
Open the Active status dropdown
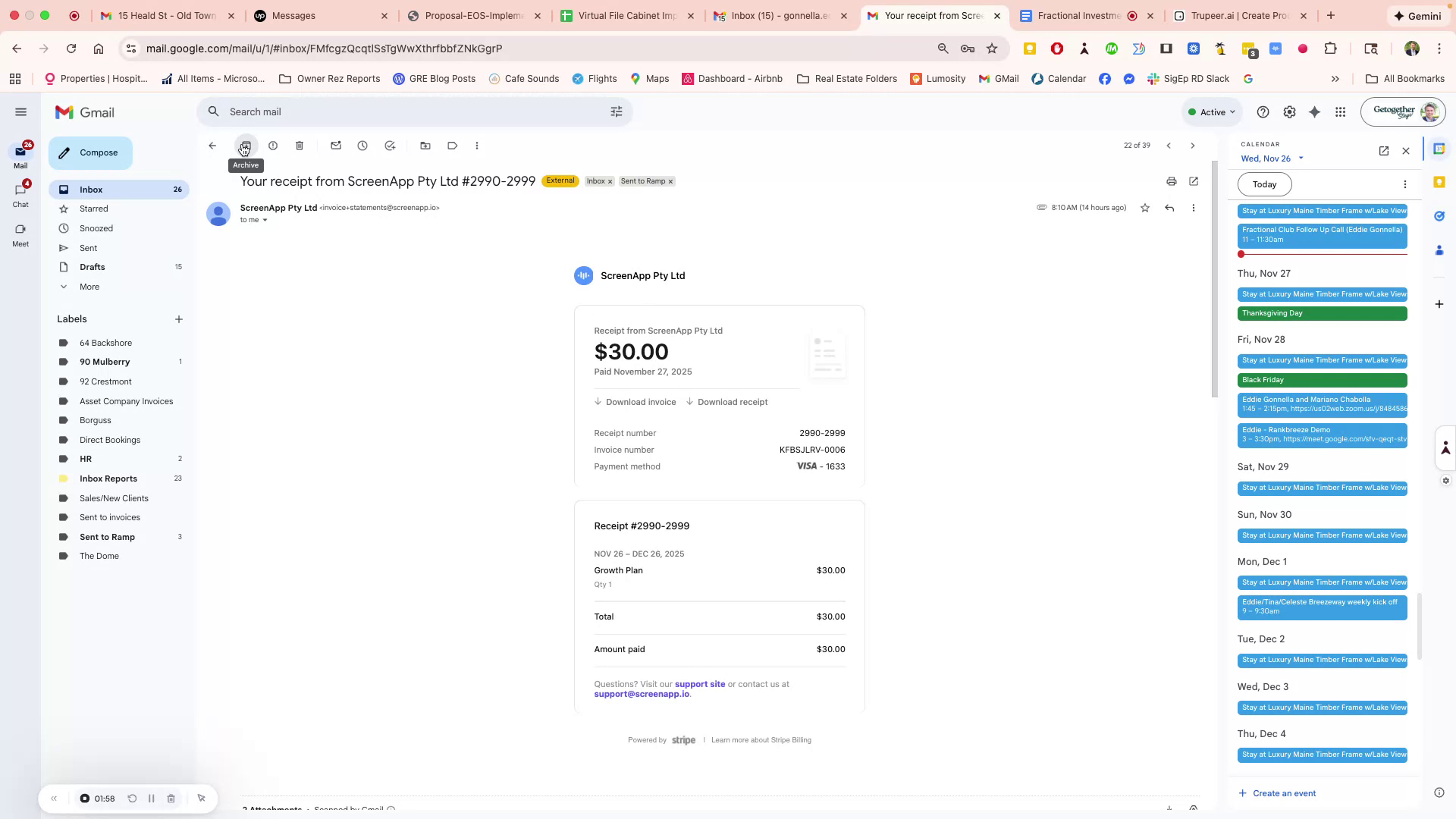1212,111
